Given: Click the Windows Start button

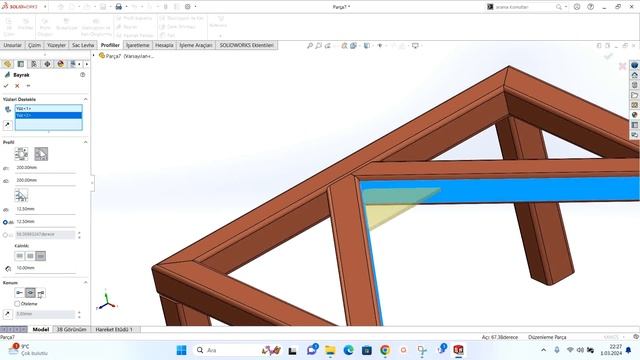Looking at the screenshot, I should tap(181, 350).
